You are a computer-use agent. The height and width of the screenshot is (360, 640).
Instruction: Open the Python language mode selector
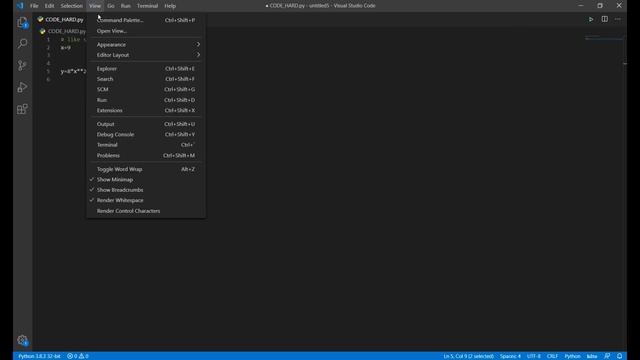572,356
